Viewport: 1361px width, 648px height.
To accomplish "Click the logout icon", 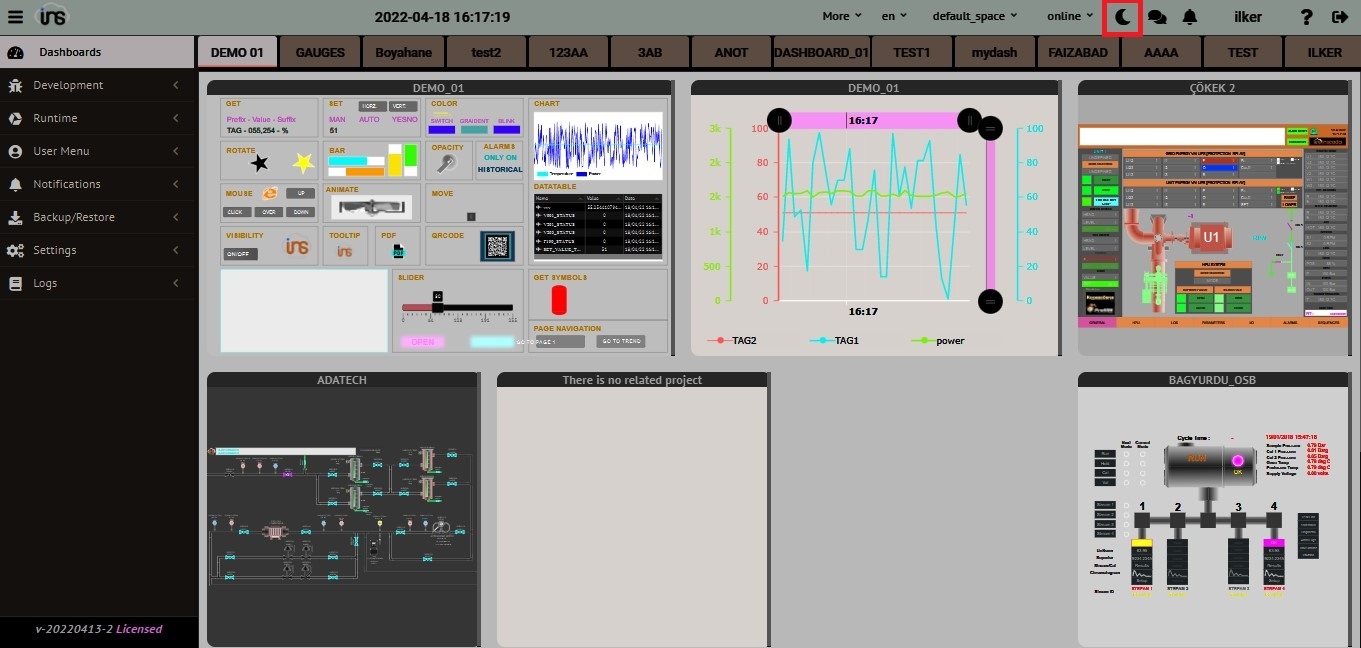I will 1340,17.
